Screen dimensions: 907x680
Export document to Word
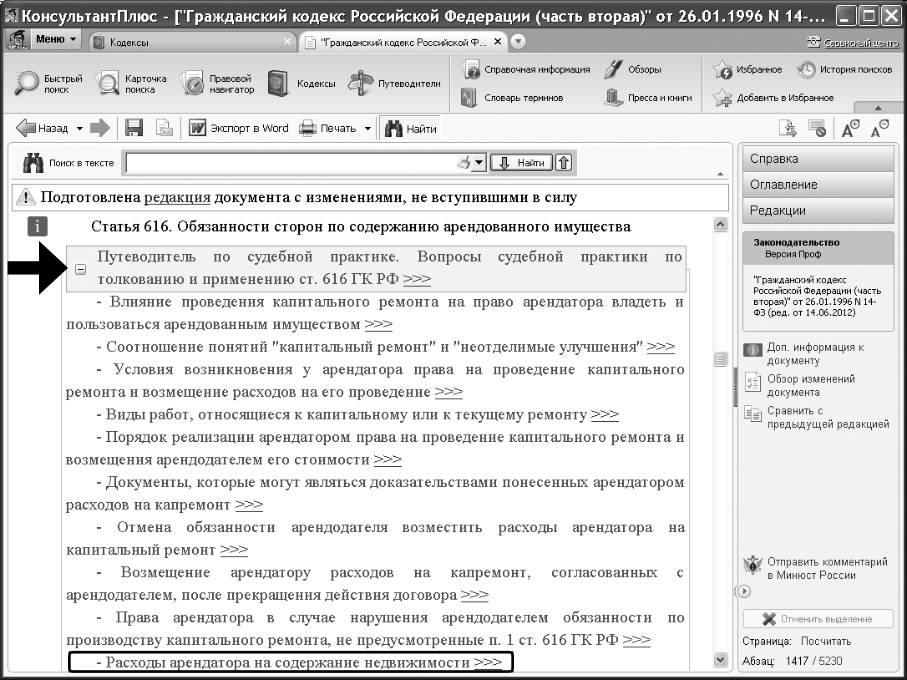tap(239, 128)
